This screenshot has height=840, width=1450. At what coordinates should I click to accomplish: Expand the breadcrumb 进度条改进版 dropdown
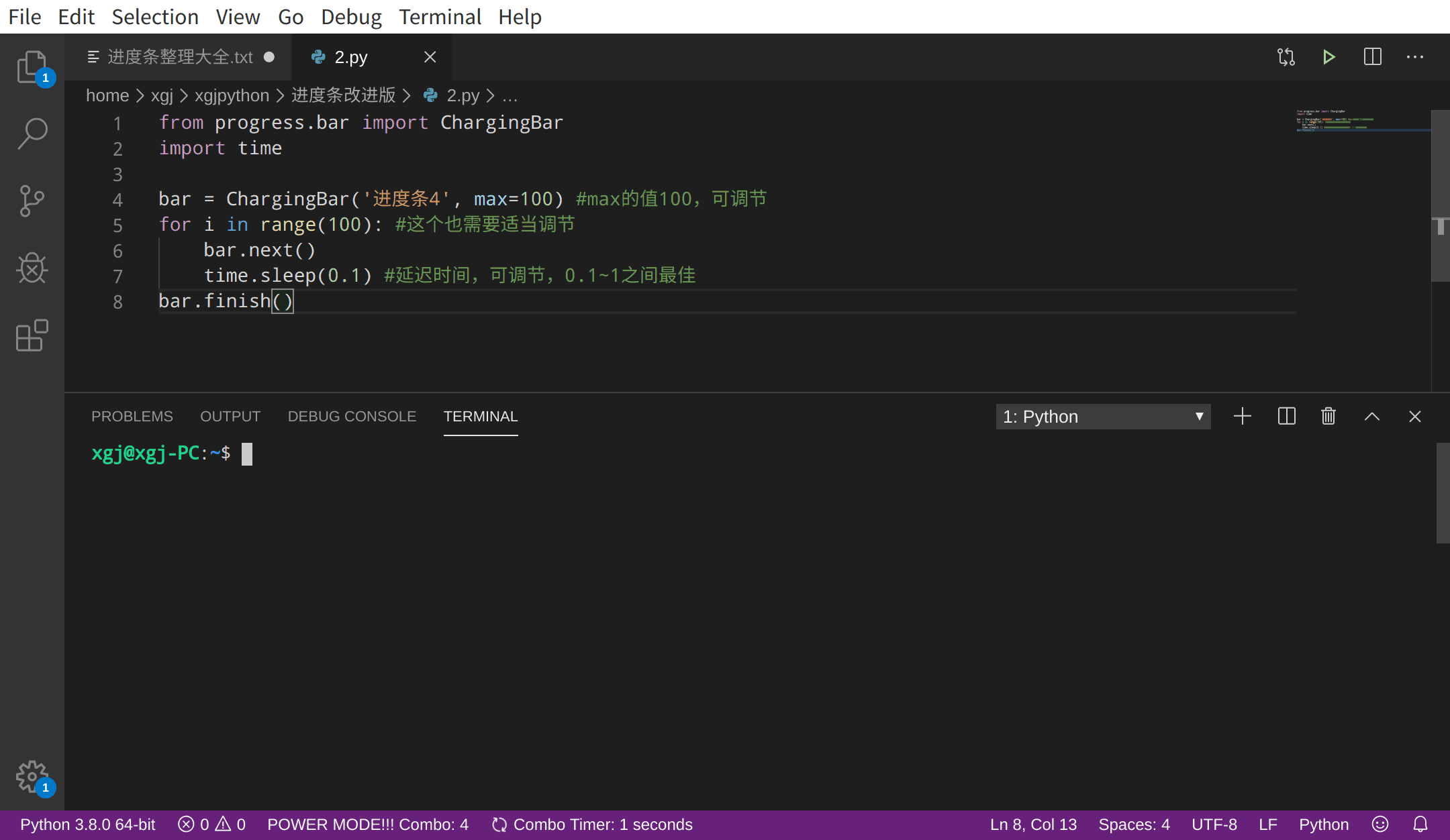[347, 95]
